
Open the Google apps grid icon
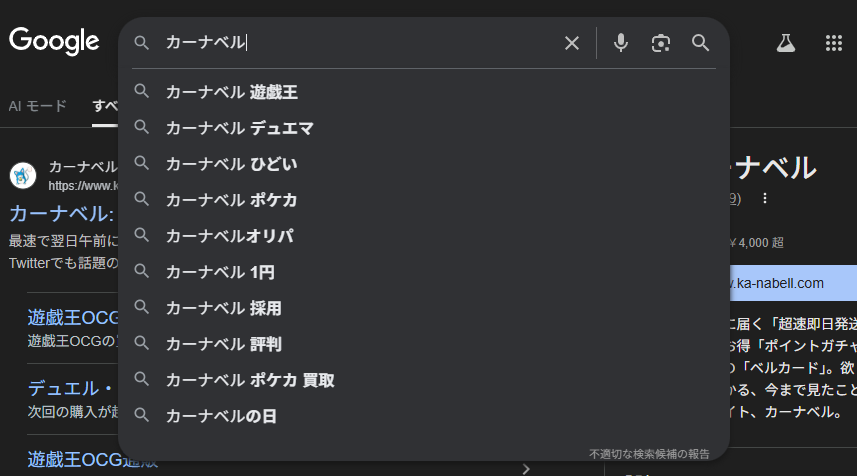point(833,43)
